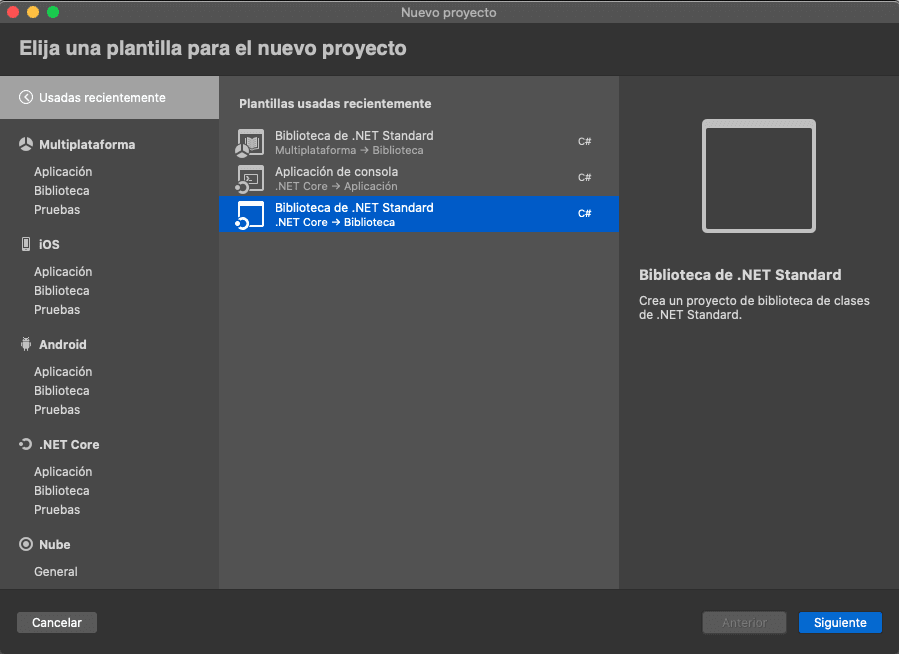The width and height of the screenshot is (899, 654).
Task: Click the back arrow icon beside Usadas recientemente
Action: (26, 98)
